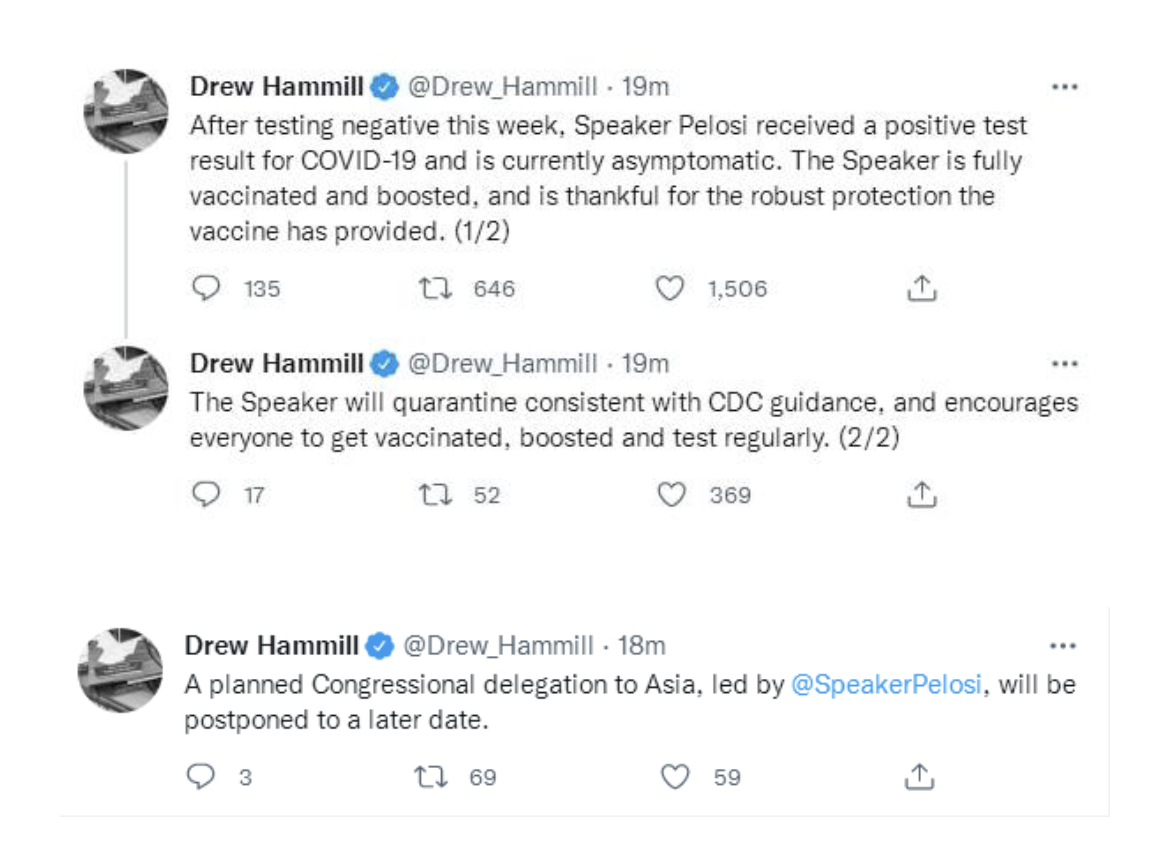Share the quarantine (2/2) tweet
The image size is (1170, 843).
coord(920,494)
